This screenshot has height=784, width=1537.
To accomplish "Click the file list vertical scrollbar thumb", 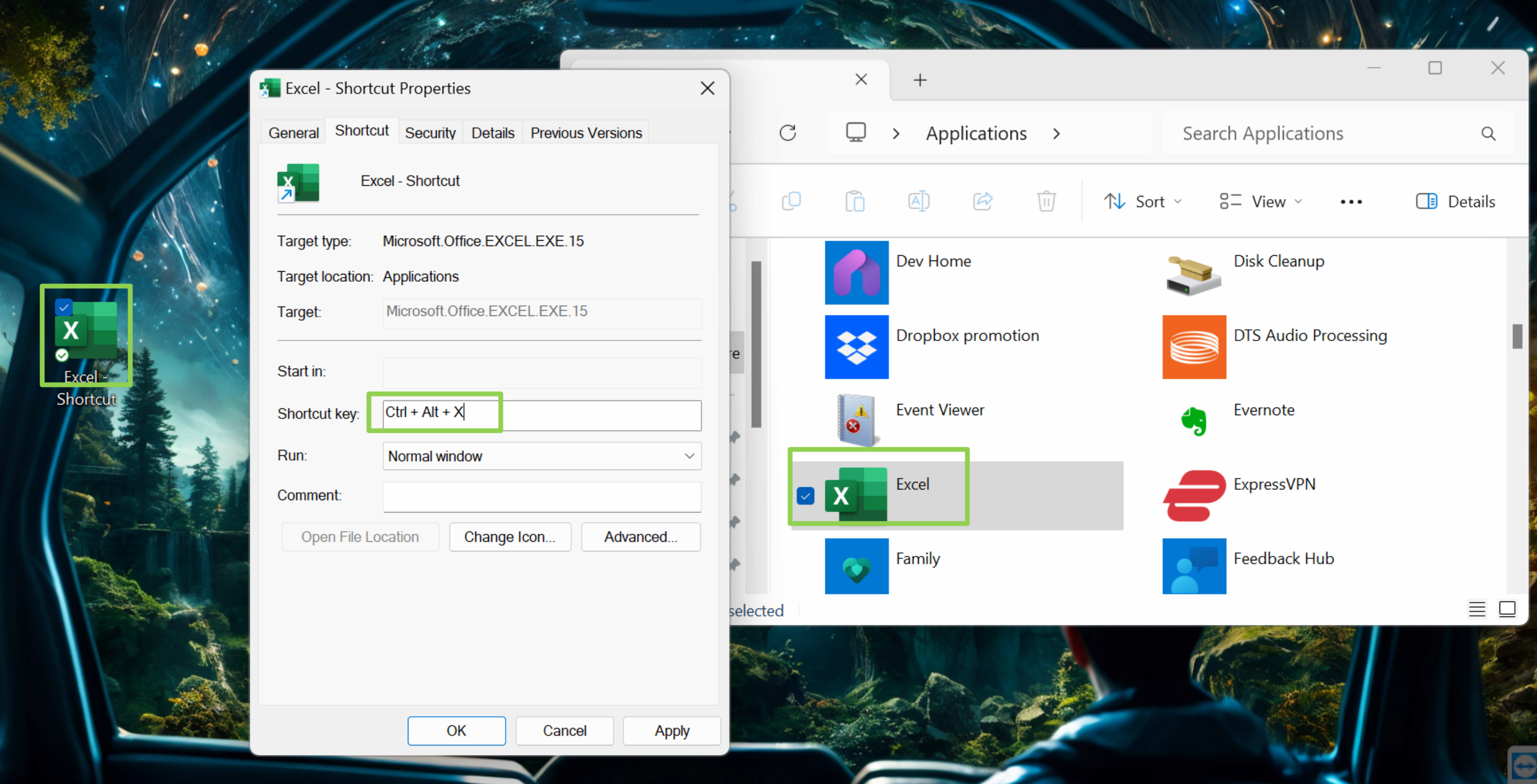I will (x=1517, y=336).
